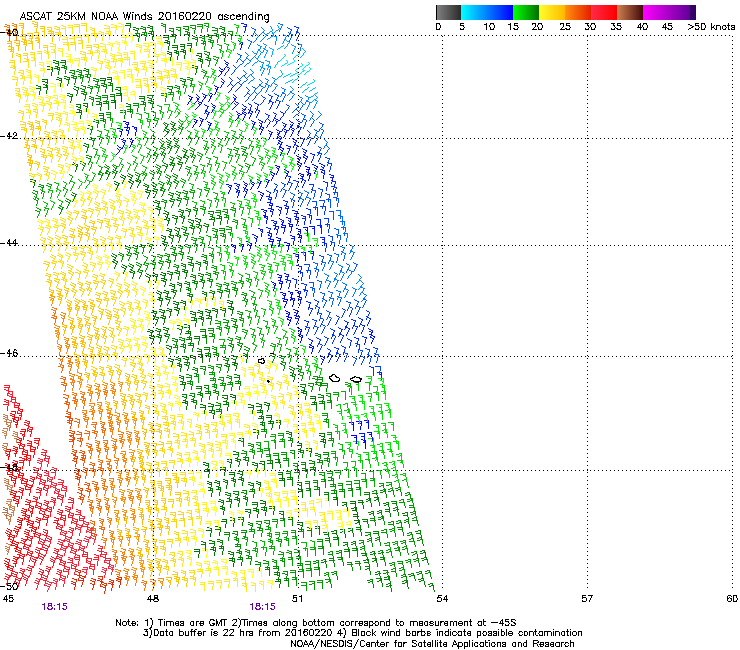Click the legend label '35' under the color bar
This screenshot has height=650, width=740.
click(616, 27)
